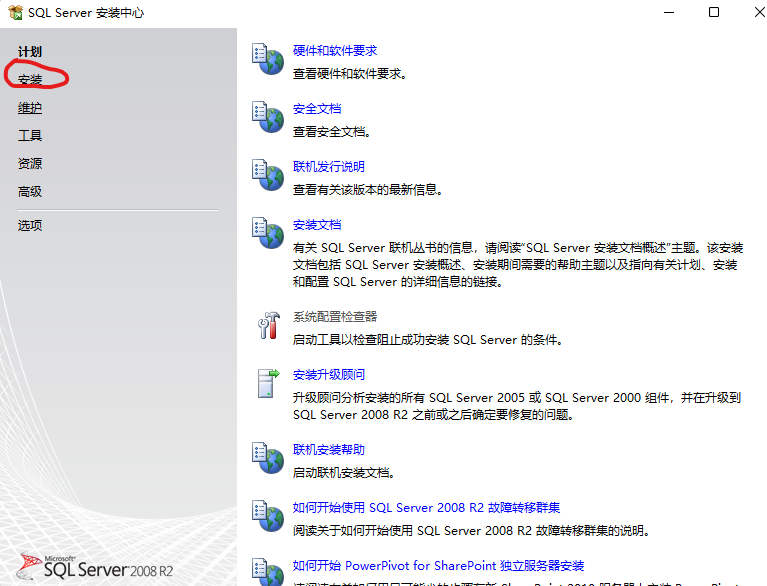
Task: Select the 计划 page in sidebar
Action: click(x=30, y=52)
